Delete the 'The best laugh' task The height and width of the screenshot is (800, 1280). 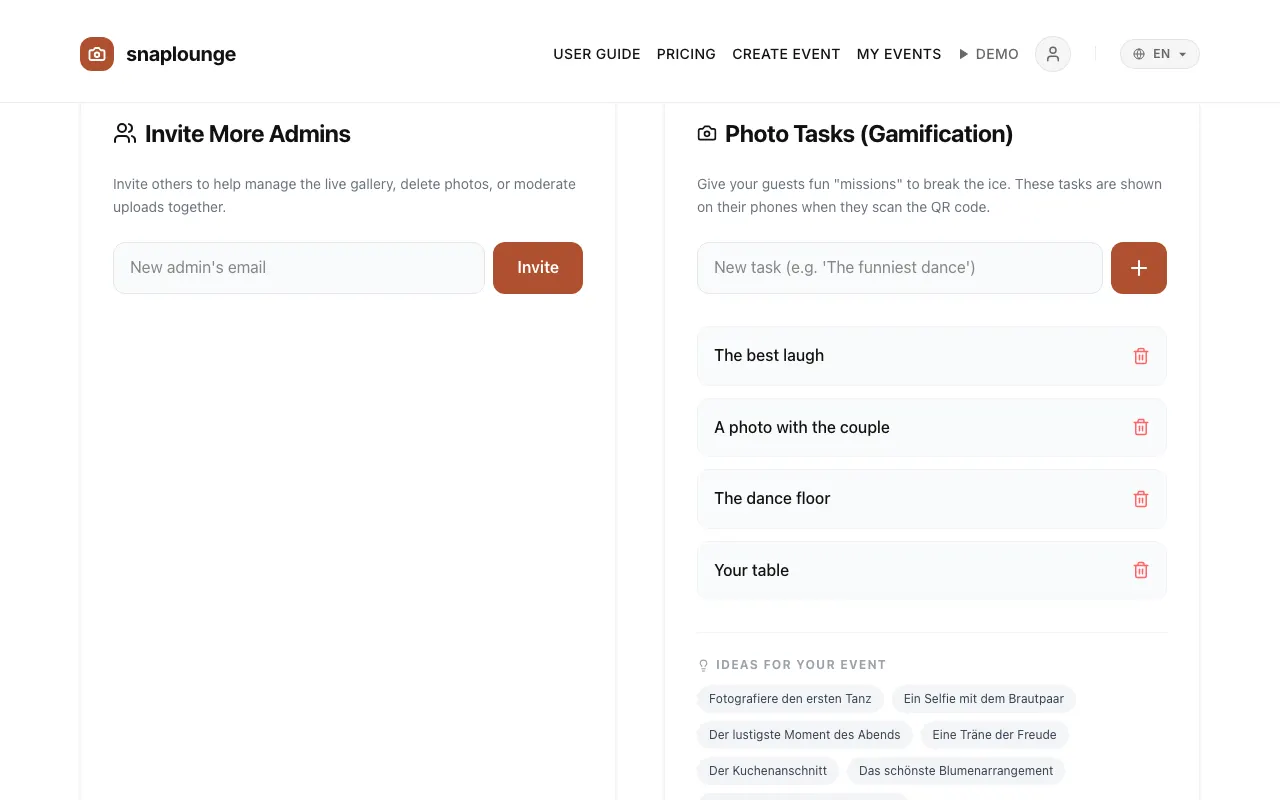click(1141, 356)
